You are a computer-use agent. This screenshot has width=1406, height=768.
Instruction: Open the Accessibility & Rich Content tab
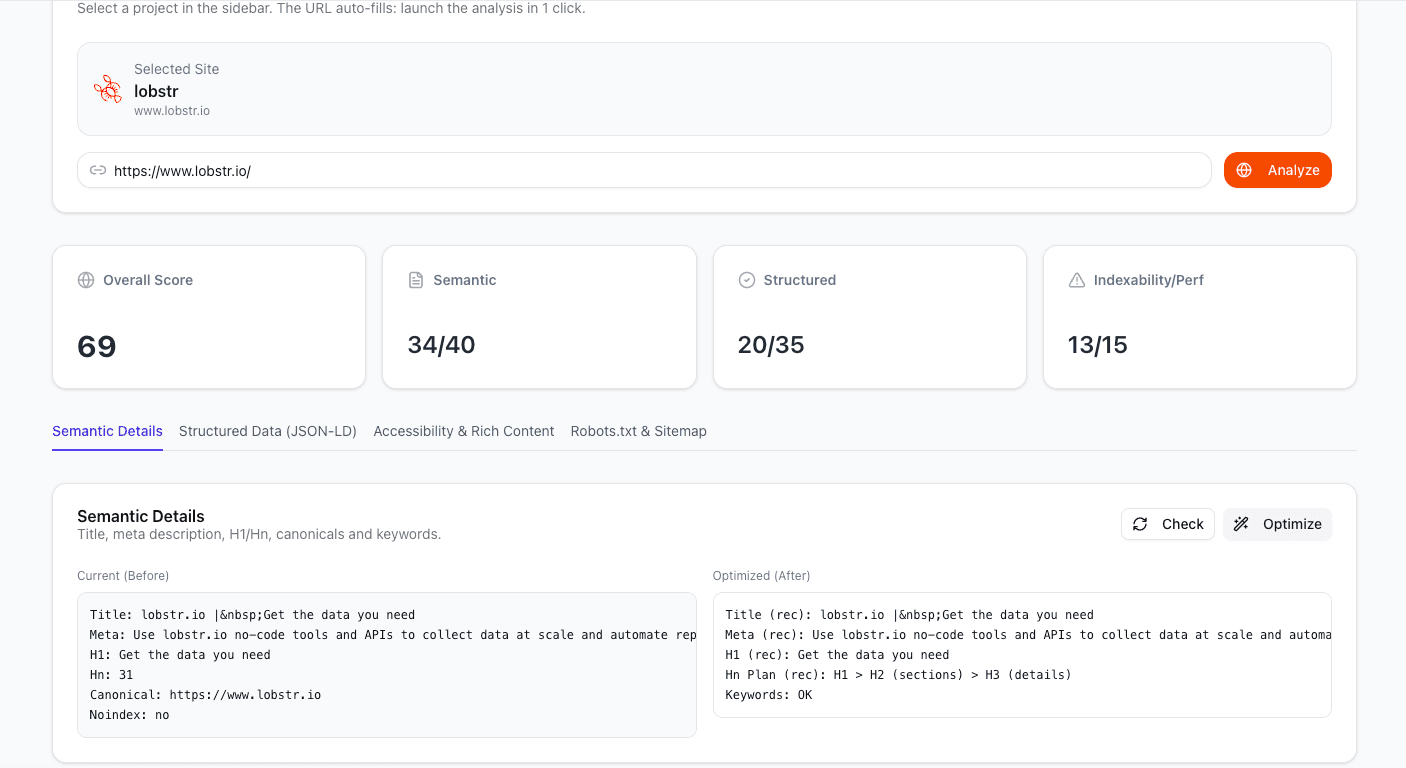click(463, 431)
